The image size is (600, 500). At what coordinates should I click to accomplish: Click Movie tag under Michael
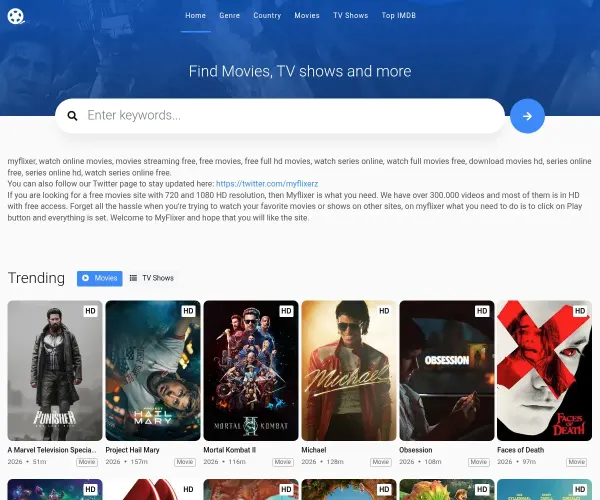(381, 462)
